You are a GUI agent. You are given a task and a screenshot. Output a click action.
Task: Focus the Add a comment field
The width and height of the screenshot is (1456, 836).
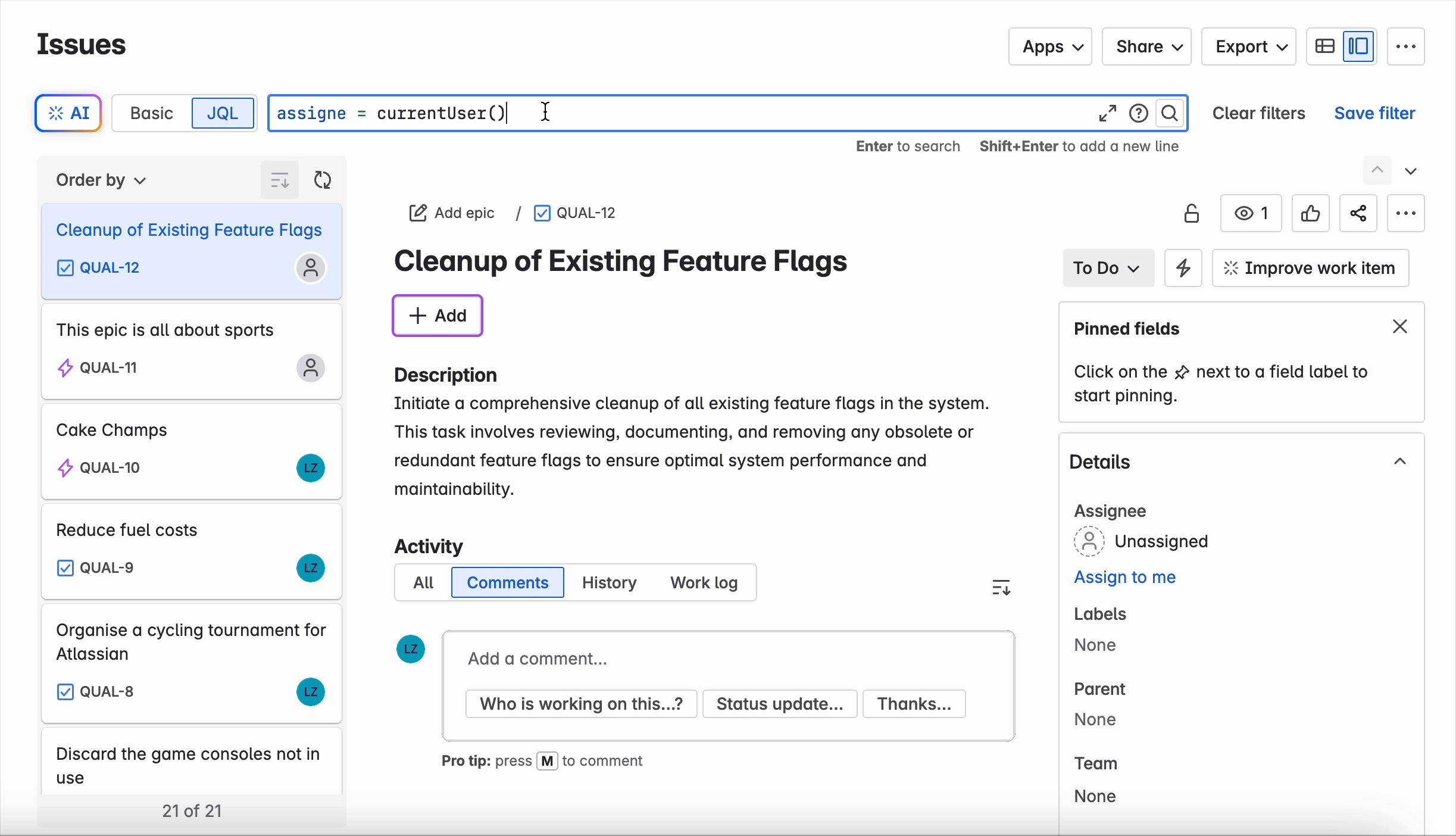(729, 659)
